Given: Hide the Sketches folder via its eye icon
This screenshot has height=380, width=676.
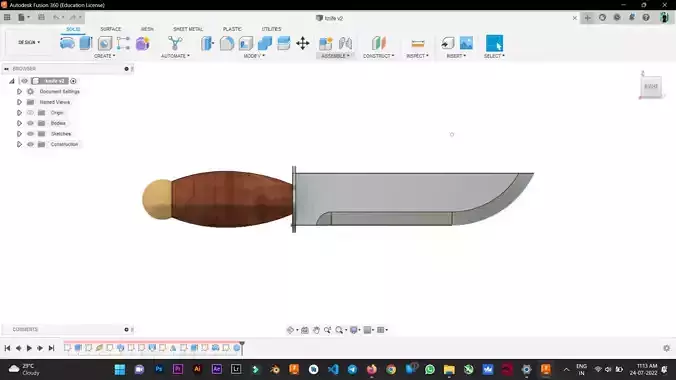Looking at the screenshot, I should (x=30, y=134).
